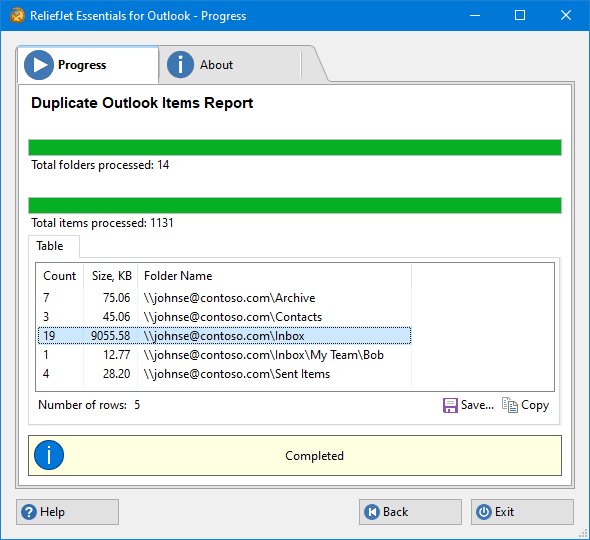590x540 pixels.
Task: Select the highlighted \\johnse@contoso.com\Inbox row
Action: 224,336
